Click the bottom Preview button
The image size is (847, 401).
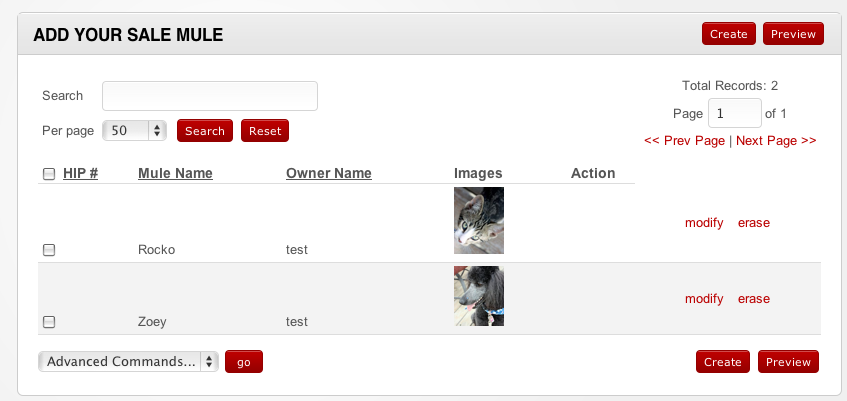(x=788, y=362)
